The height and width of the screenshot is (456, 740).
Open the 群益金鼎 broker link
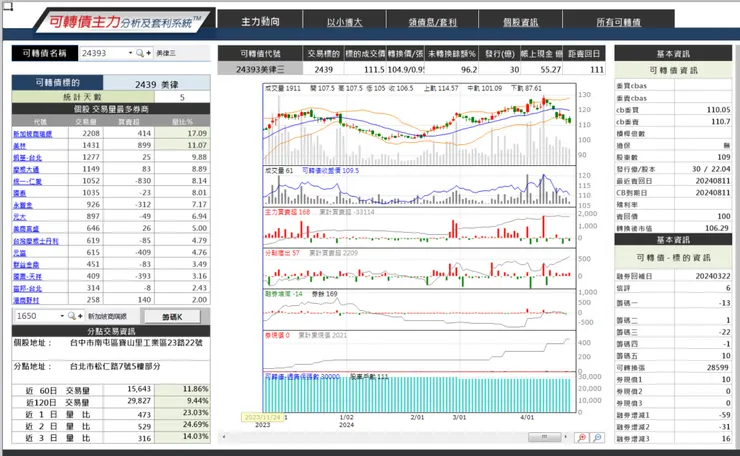pos(26,264)
